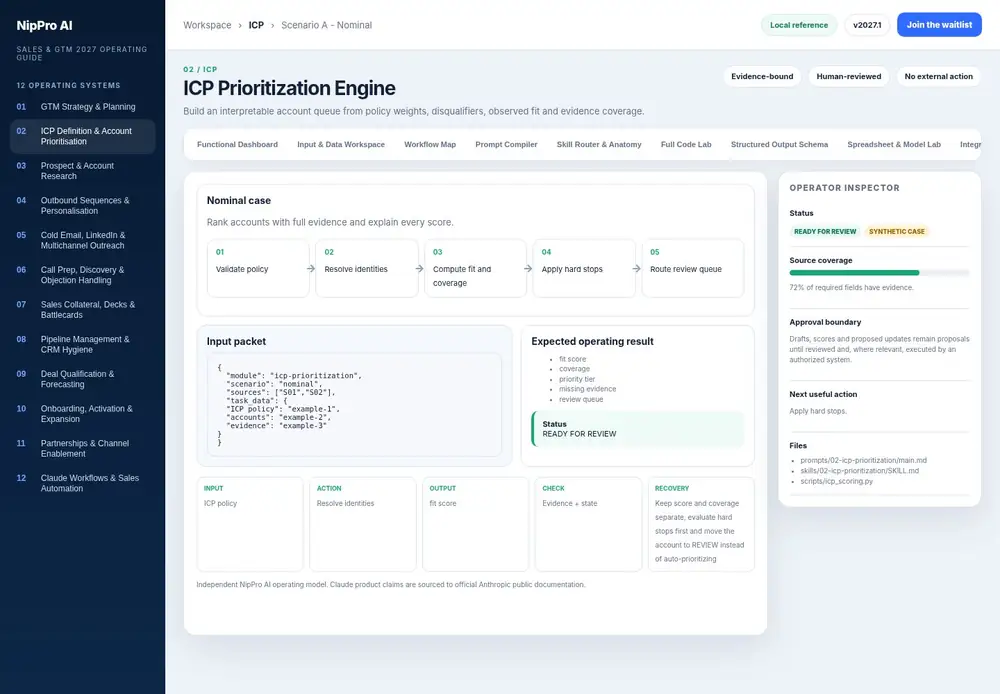Select step 04 Apply hard stops card

[584, 269]
